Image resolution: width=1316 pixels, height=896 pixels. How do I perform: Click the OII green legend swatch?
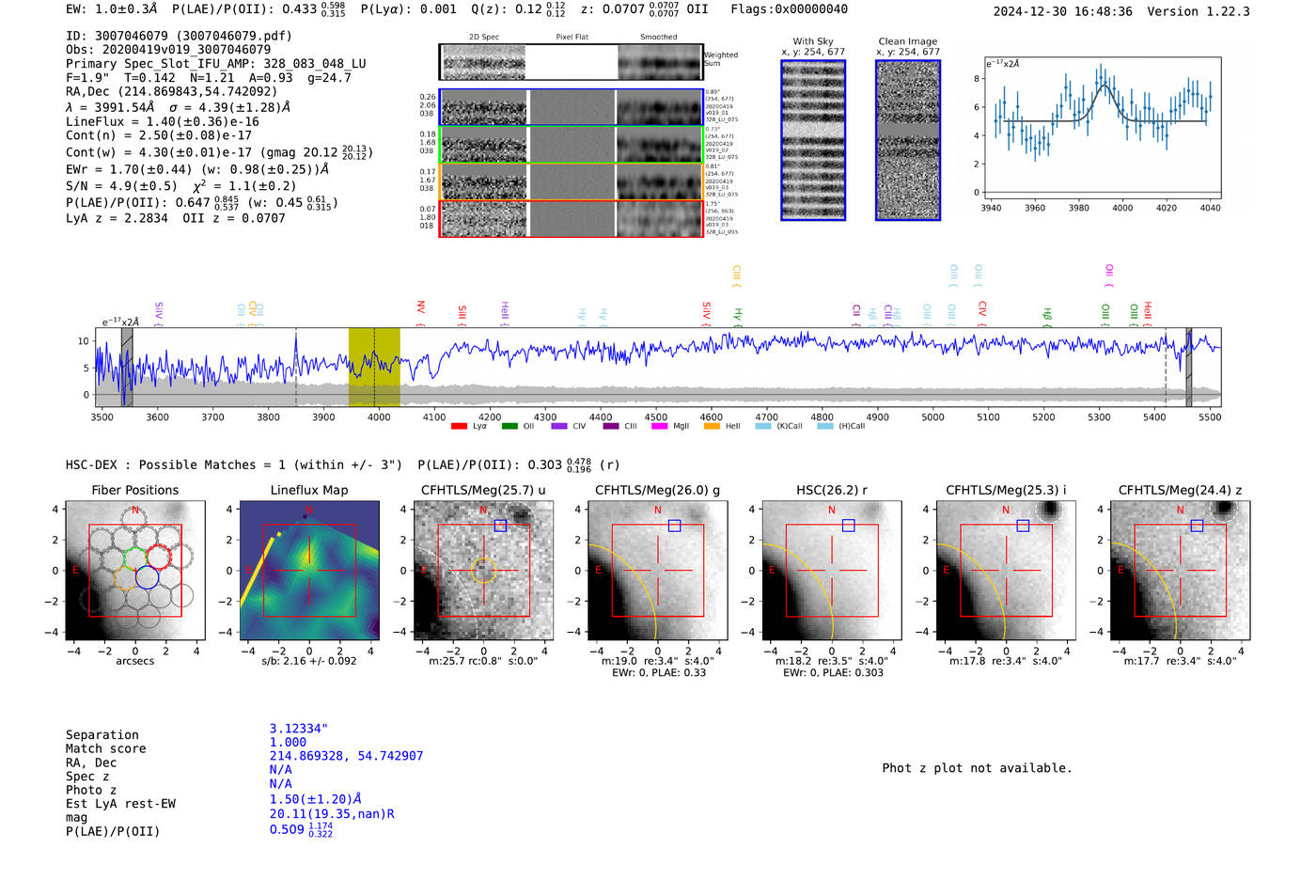pyautogui.click(x=509, y=427)
